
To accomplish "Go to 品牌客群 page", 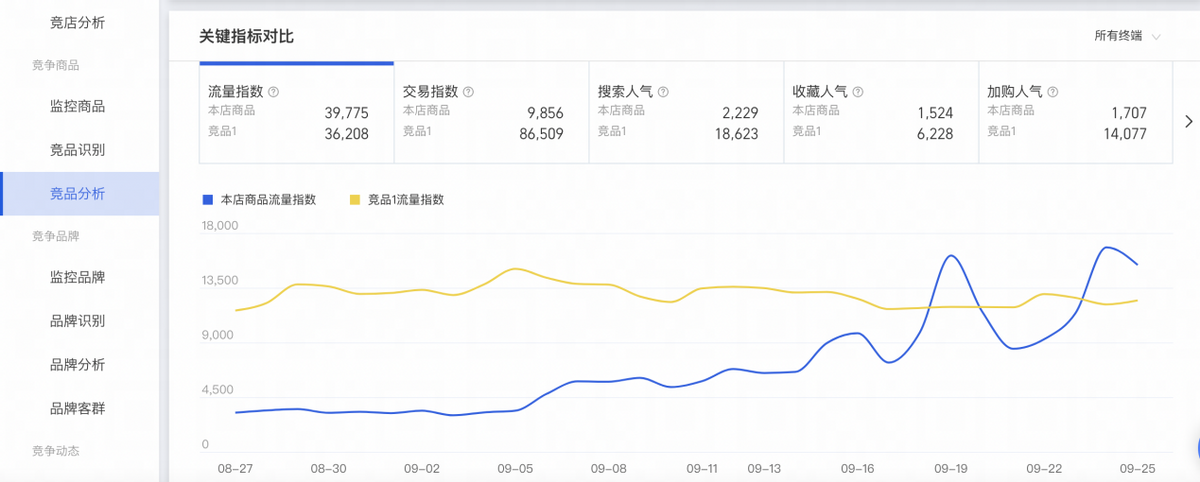I will 78,408.
